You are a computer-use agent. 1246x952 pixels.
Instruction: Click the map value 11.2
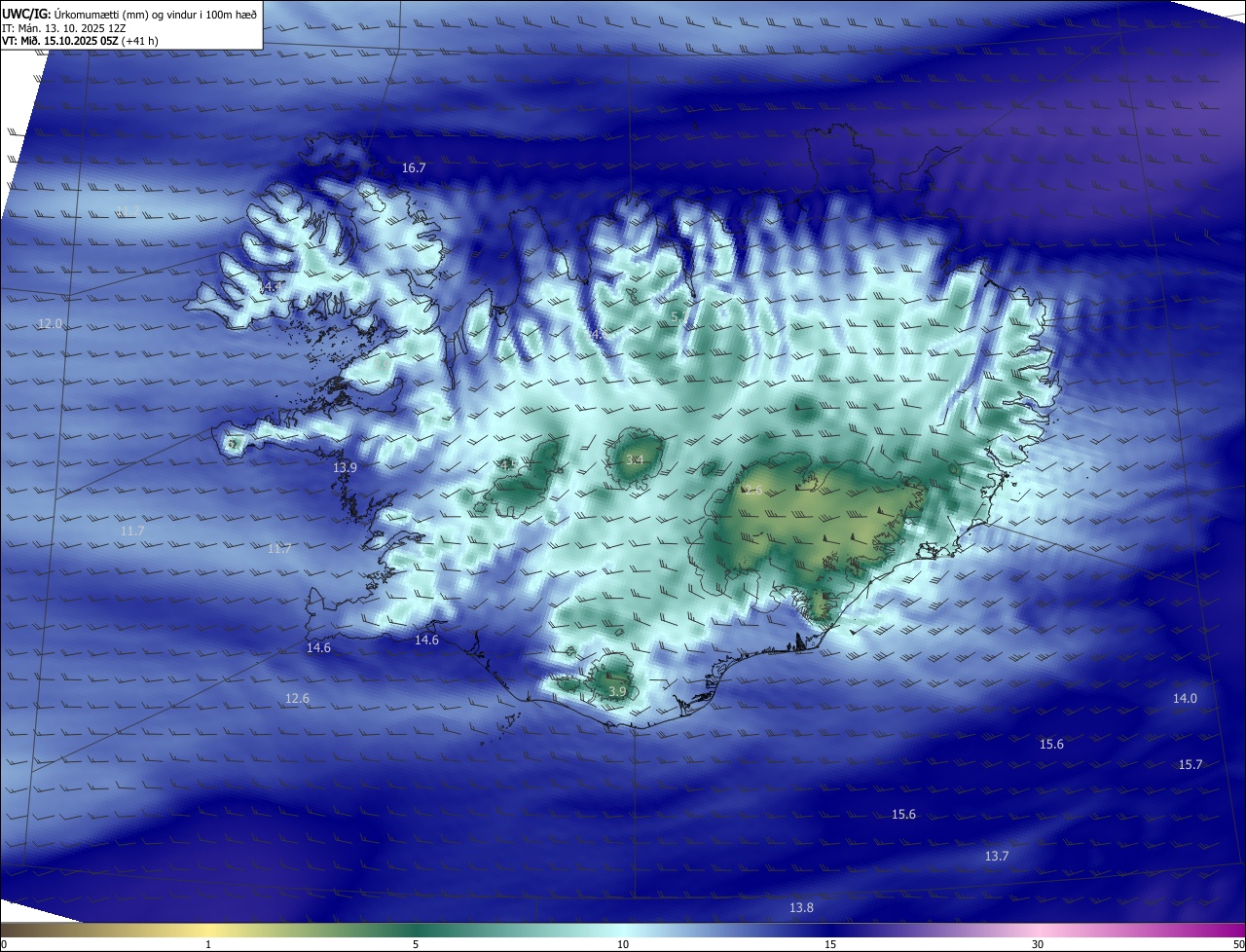click(128, 212)
